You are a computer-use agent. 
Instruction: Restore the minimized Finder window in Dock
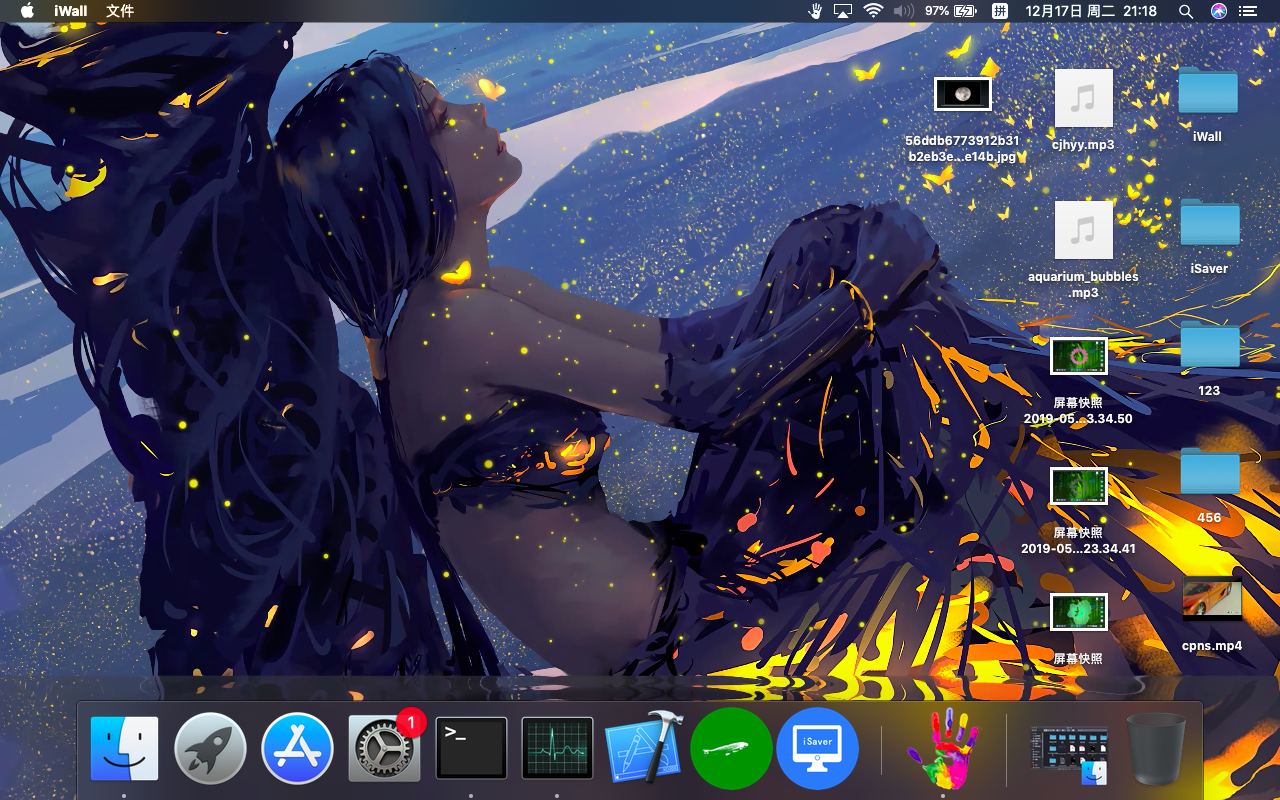pos(1069,754)
